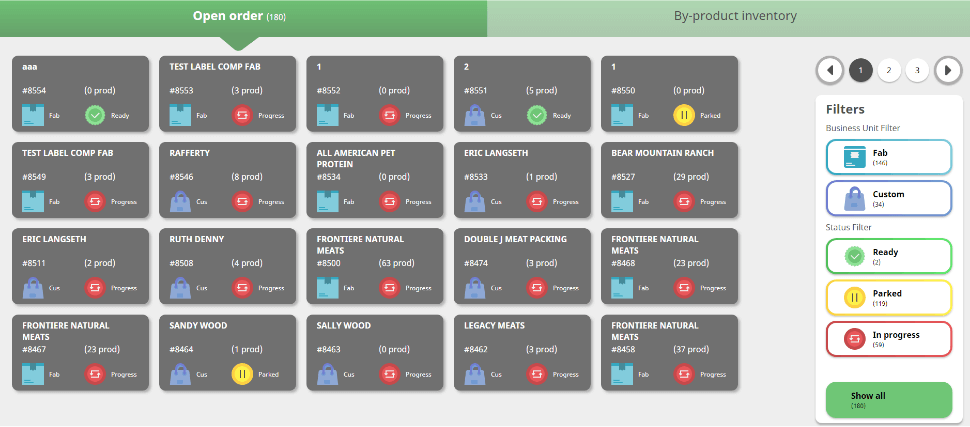Click the Progress icon on order #8549

coord(95,202)
